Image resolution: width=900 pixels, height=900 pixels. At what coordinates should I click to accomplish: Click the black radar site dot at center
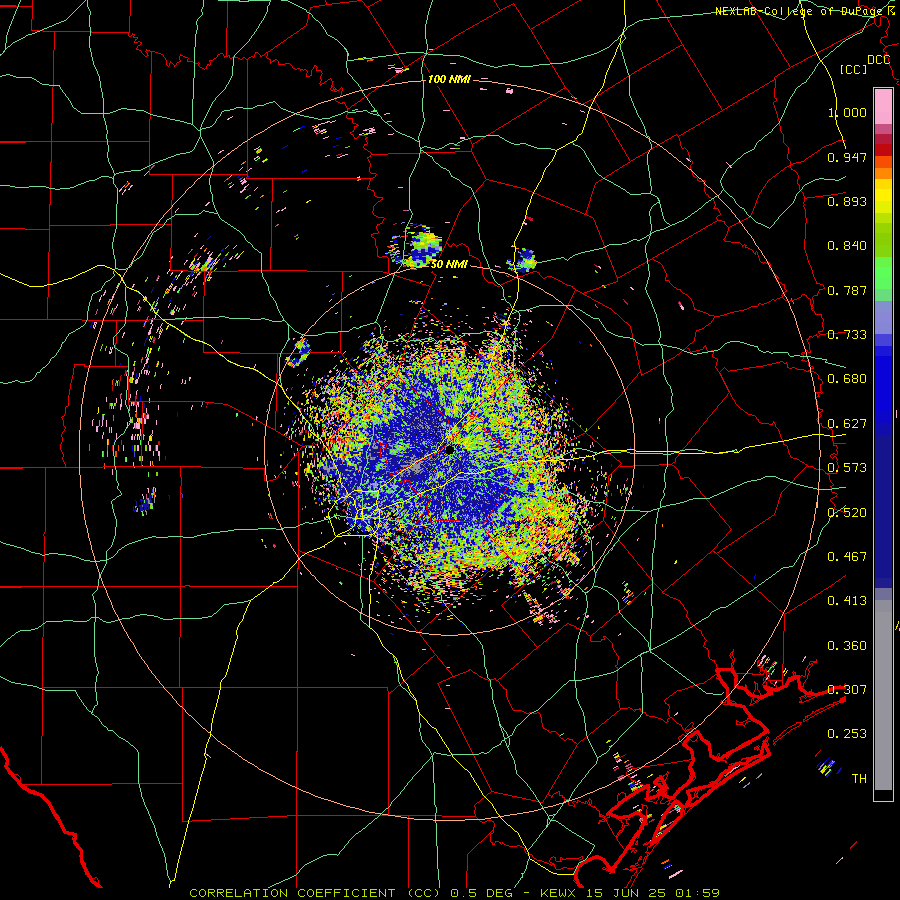click(x=450, y=449)
